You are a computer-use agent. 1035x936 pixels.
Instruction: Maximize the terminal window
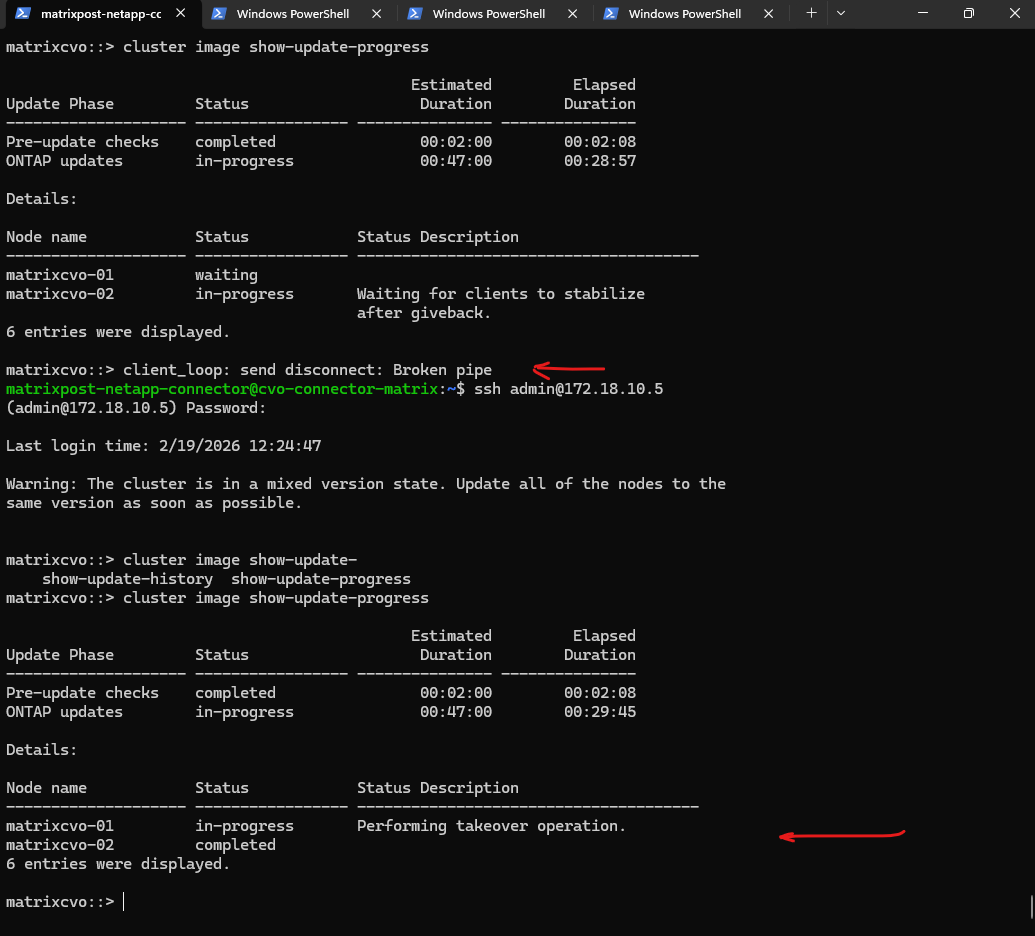pyautogui.click(x=968, y=14)
